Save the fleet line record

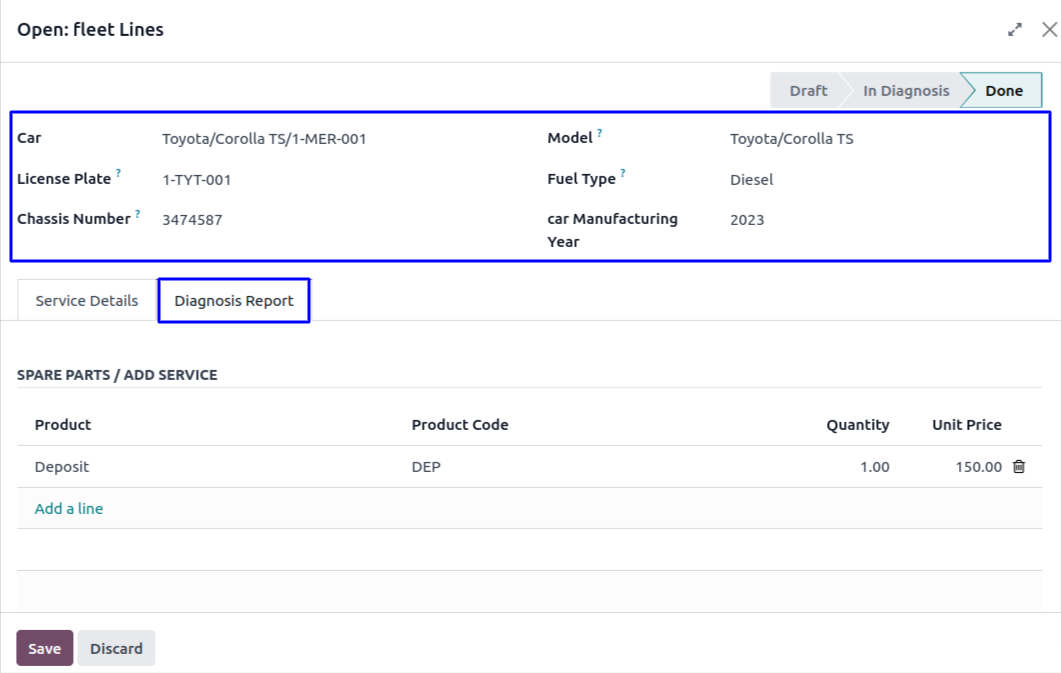(44, 649)
